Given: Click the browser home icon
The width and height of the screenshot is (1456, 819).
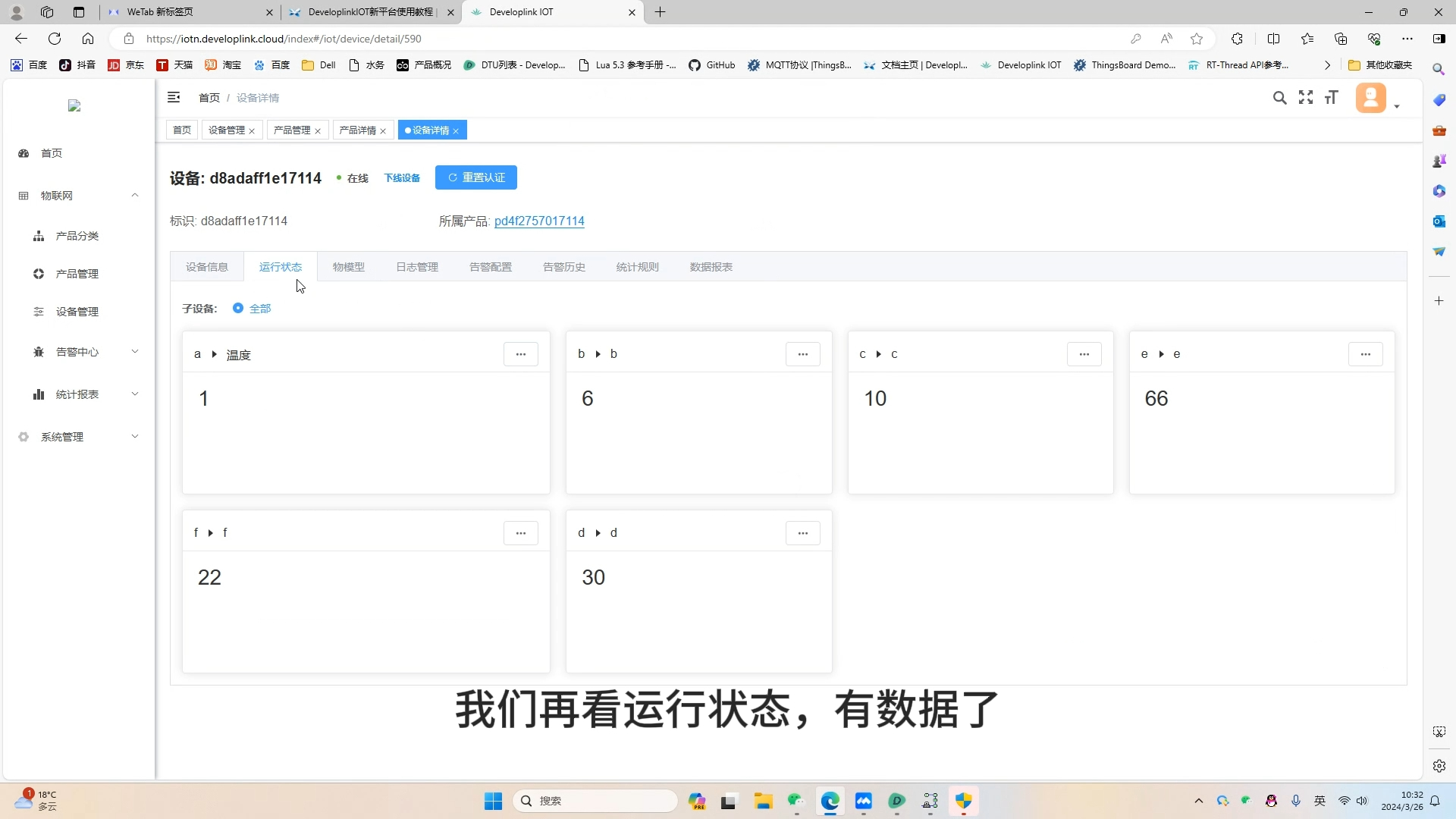Looking at the screenshot, I should pos(88,39).
